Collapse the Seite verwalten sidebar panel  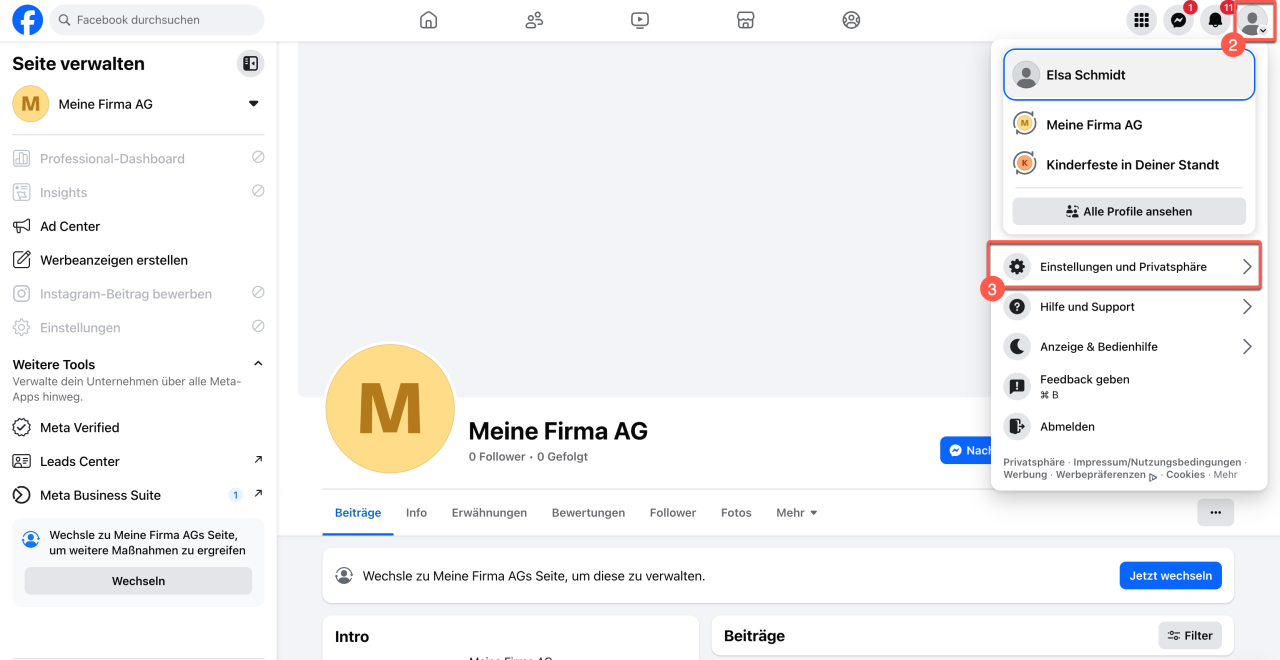click(x=251, y=64)
